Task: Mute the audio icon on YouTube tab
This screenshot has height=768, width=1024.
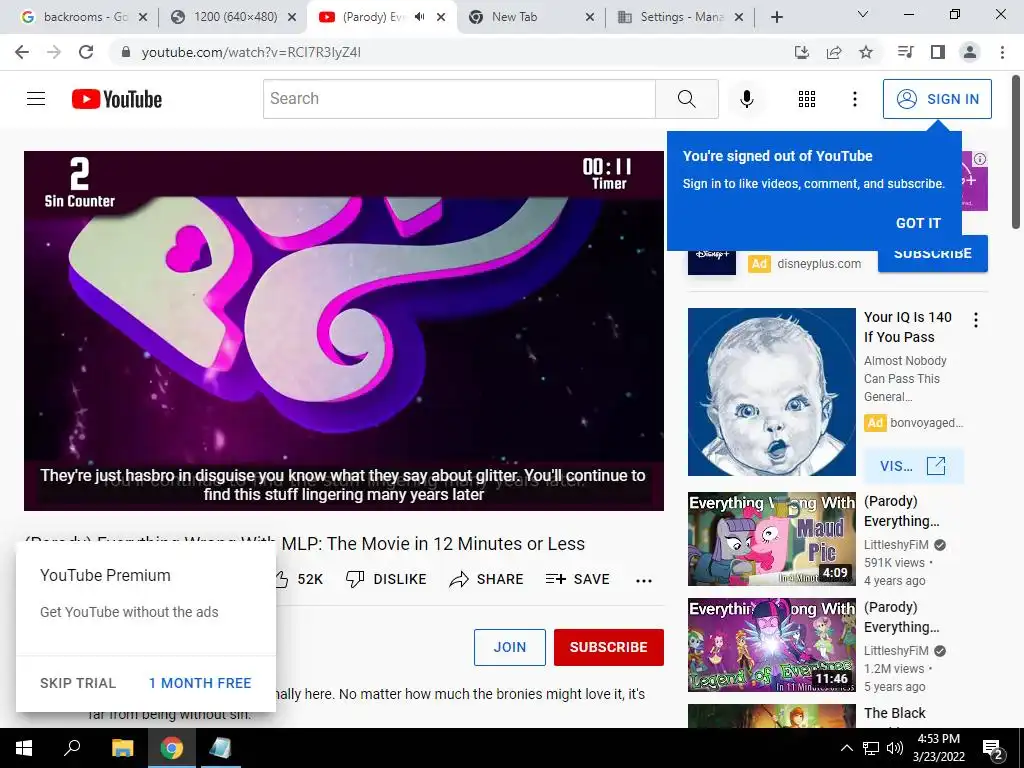Action: pyautogui.click(x=420, y=17)
